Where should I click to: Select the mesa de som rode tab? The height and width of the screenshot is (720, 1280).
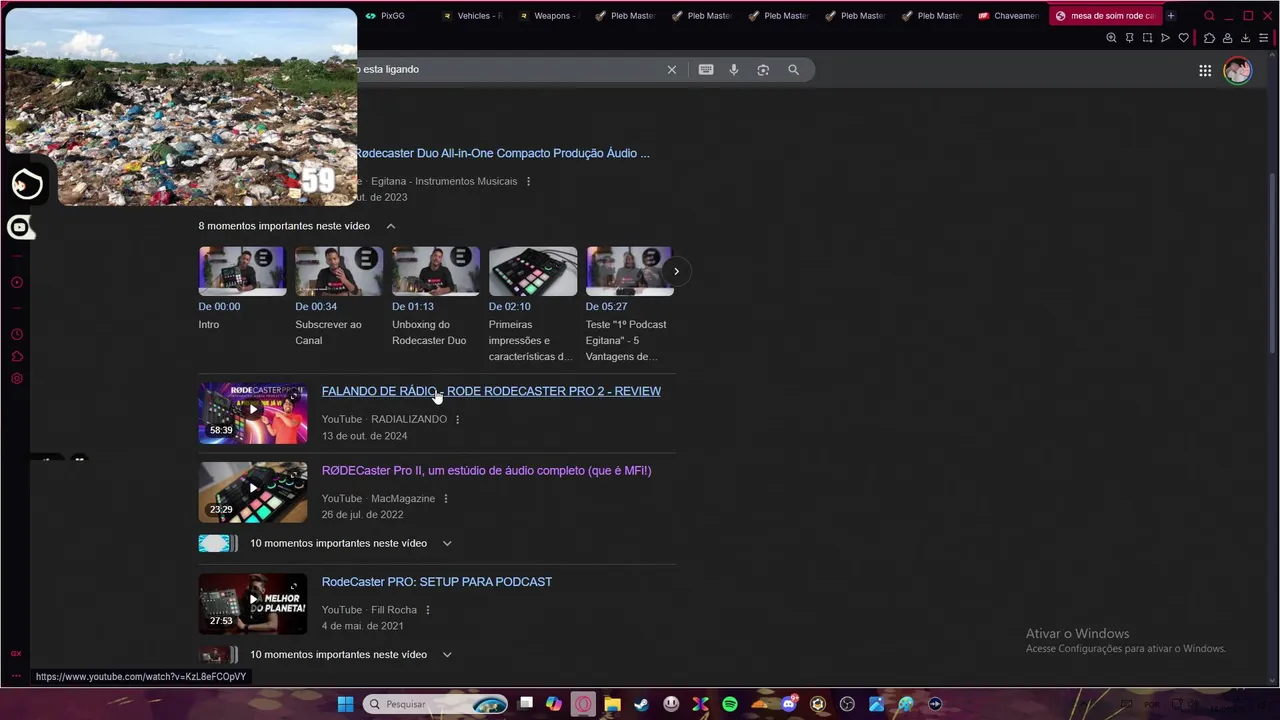(x=1105, y=16)
